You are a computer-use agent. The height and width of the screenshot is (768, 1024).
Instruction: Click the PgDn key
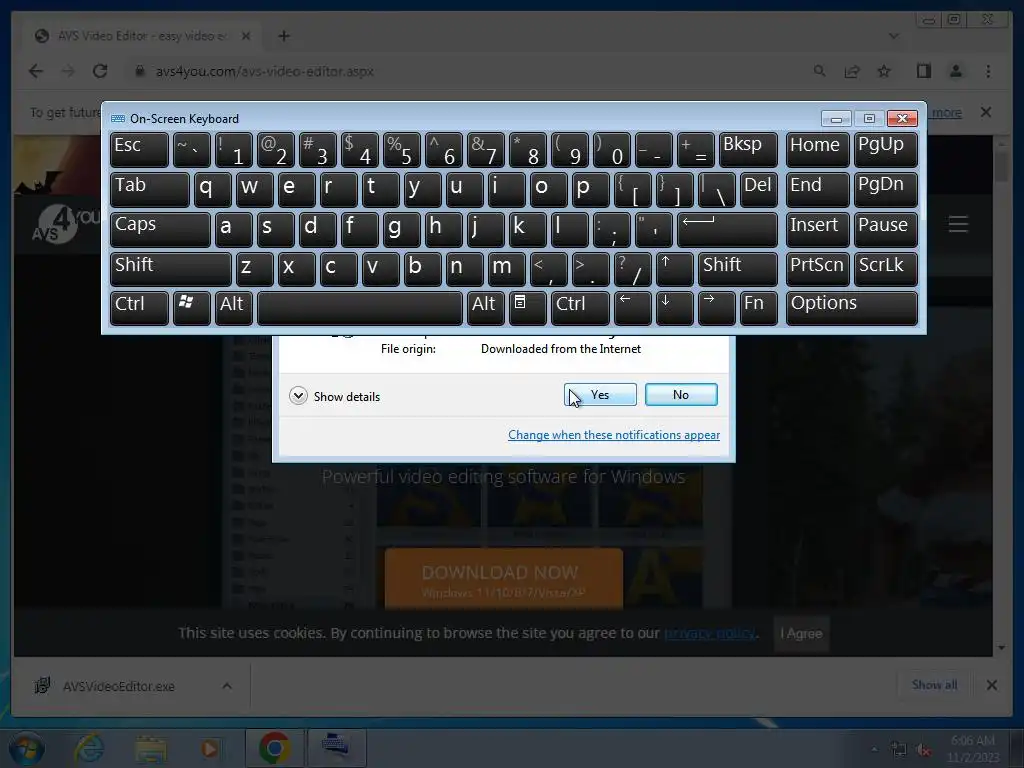885,189
